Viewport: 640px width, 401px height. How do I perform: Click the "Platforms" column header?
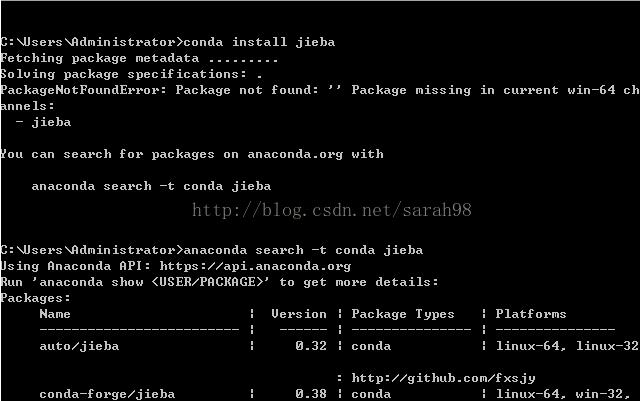(531, 314)
